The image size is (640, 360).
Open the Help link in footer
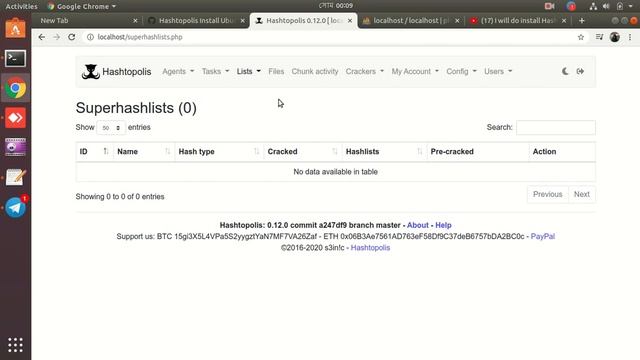[x=443, y=225]
